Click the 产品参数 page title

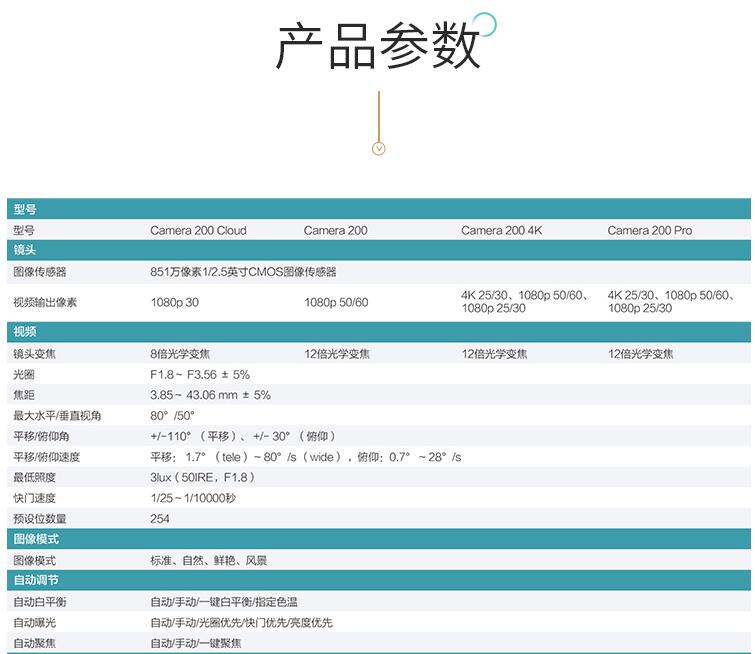(x=377, y=48)
